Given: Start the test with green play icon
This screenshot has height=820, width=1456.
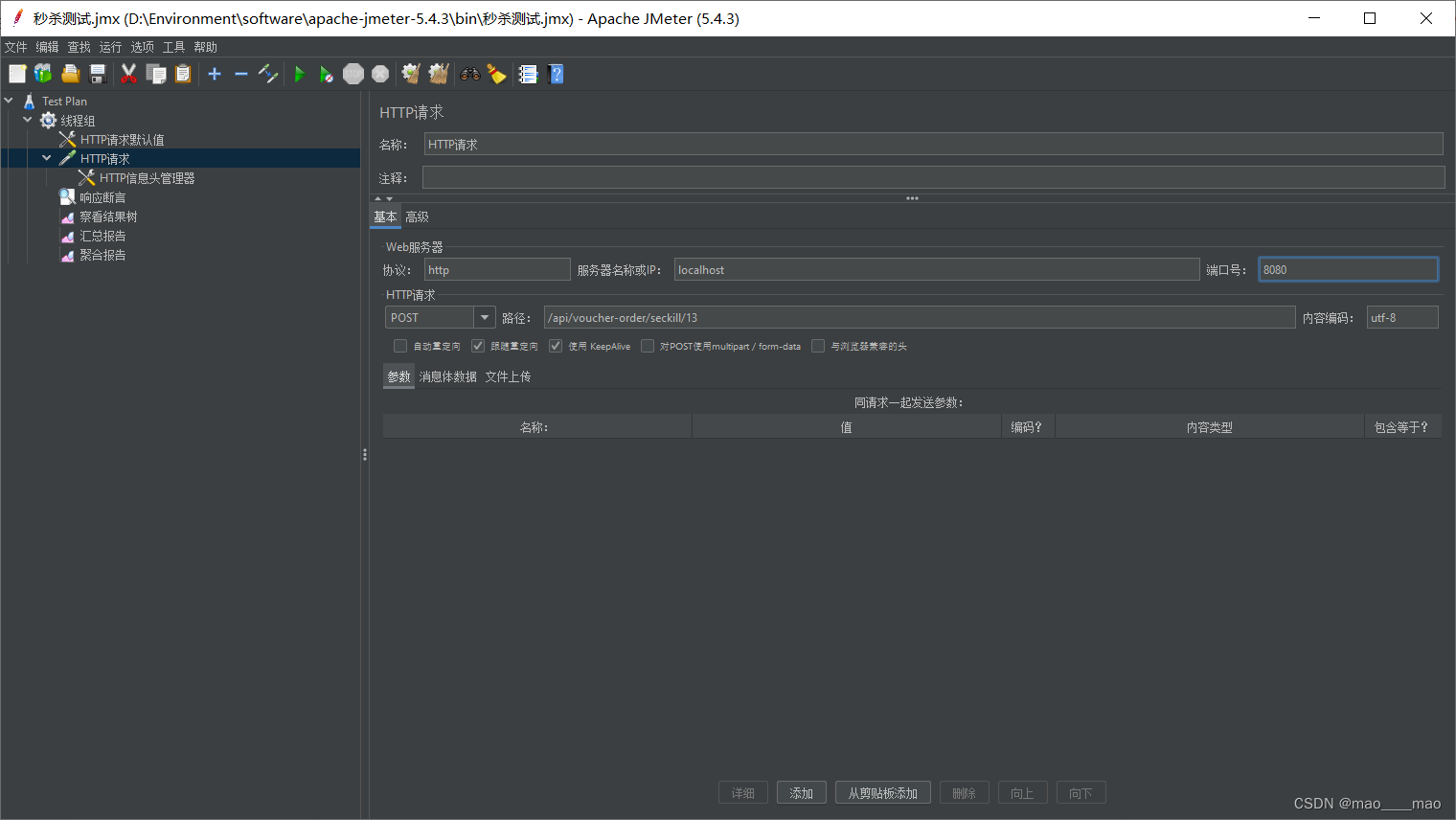Looking at the screenshot, I should tap(299, 74).
